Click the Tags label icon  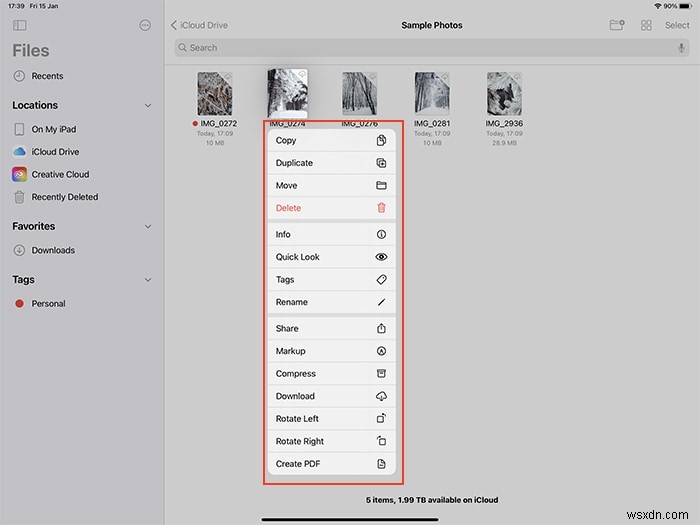(381, 279)
